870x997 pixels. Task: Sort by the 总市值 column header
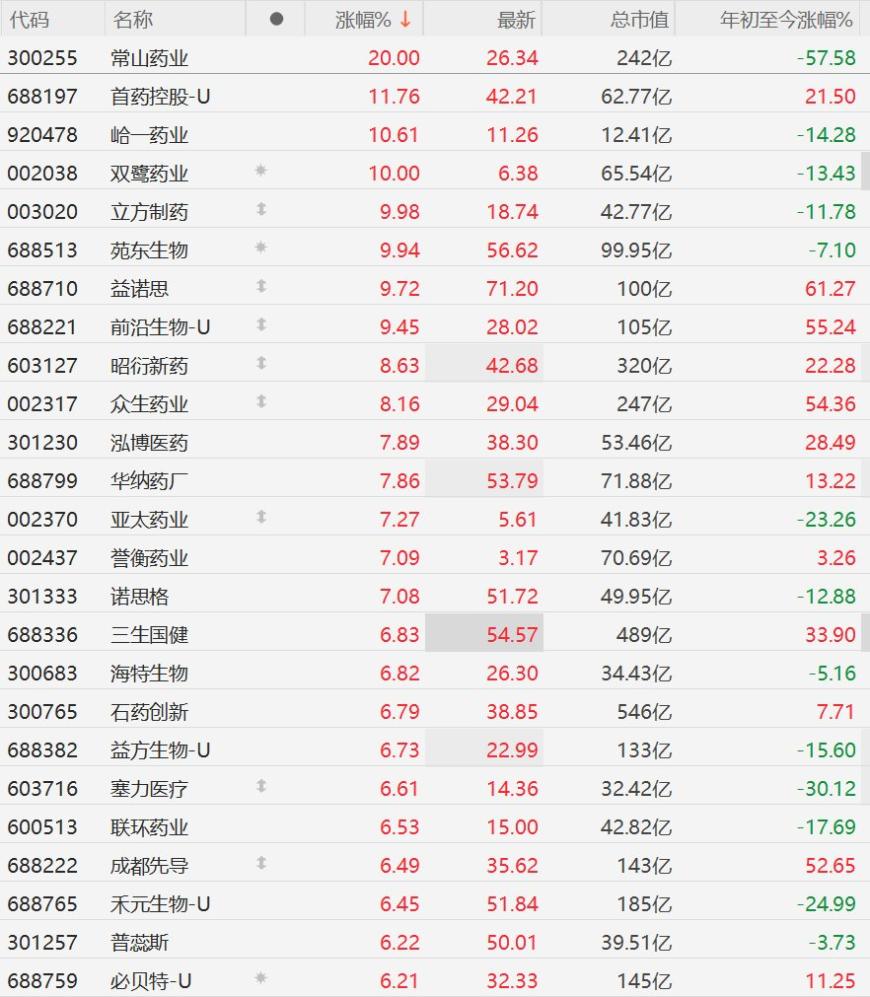pyautogui.click(x=639, y=20)
